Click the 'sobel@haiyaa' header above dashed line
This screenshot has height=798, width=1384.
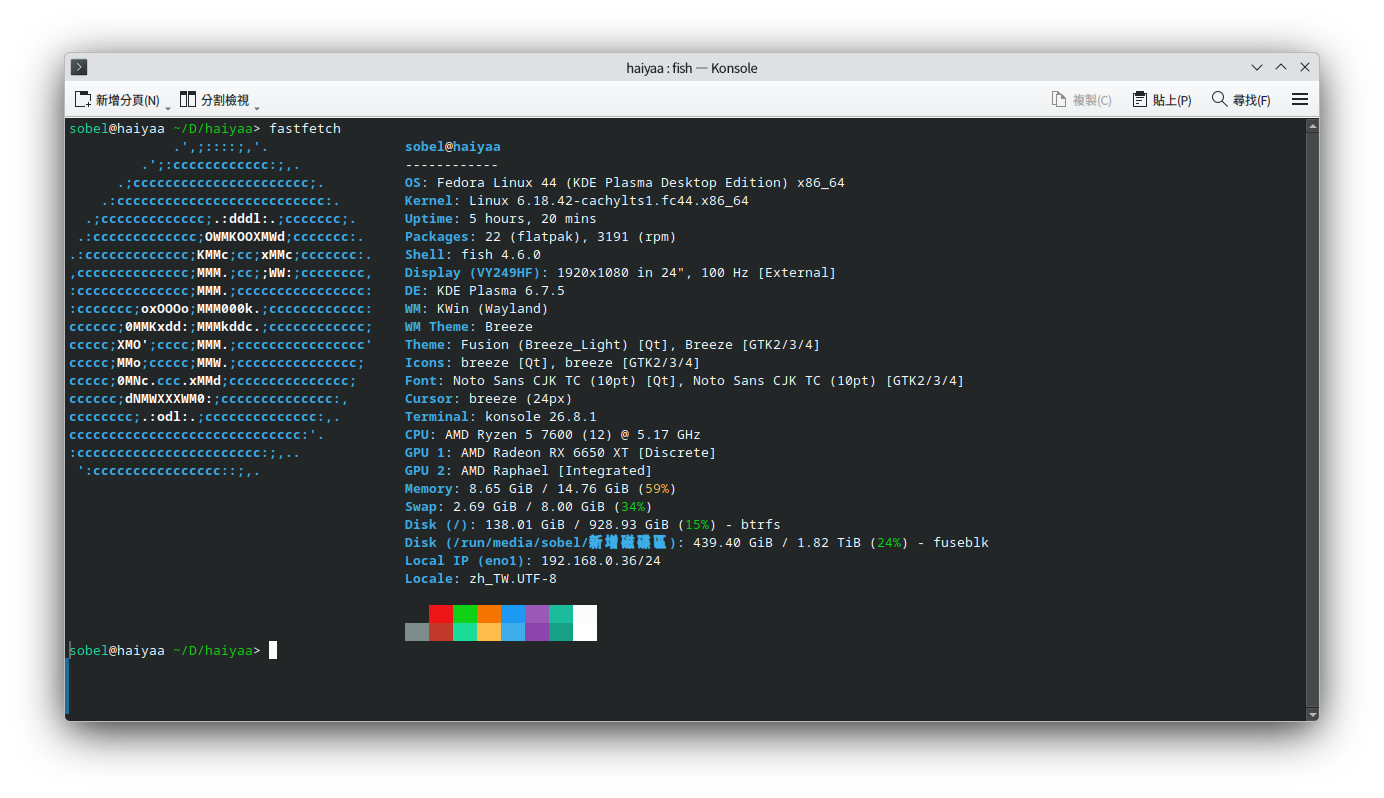(x=453, y=147)
